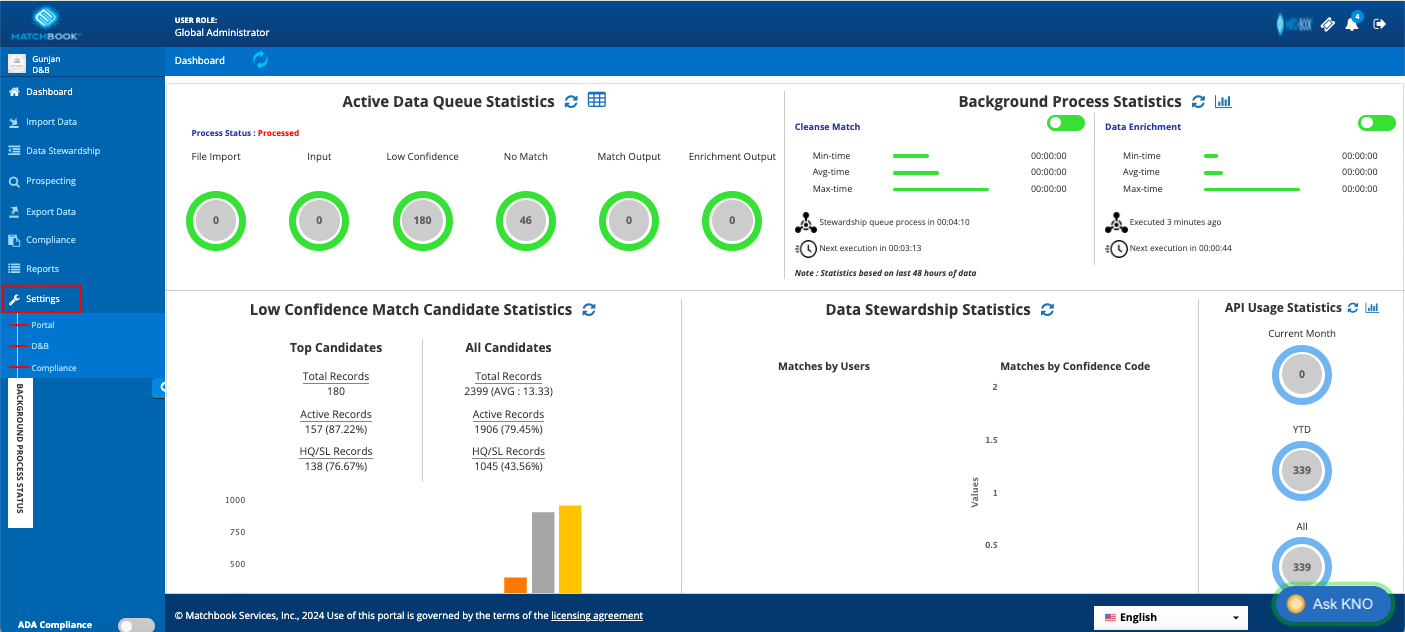Go to Data Stewardship menu item
The image size is (1405, 632).
click(x=63, y=151)
